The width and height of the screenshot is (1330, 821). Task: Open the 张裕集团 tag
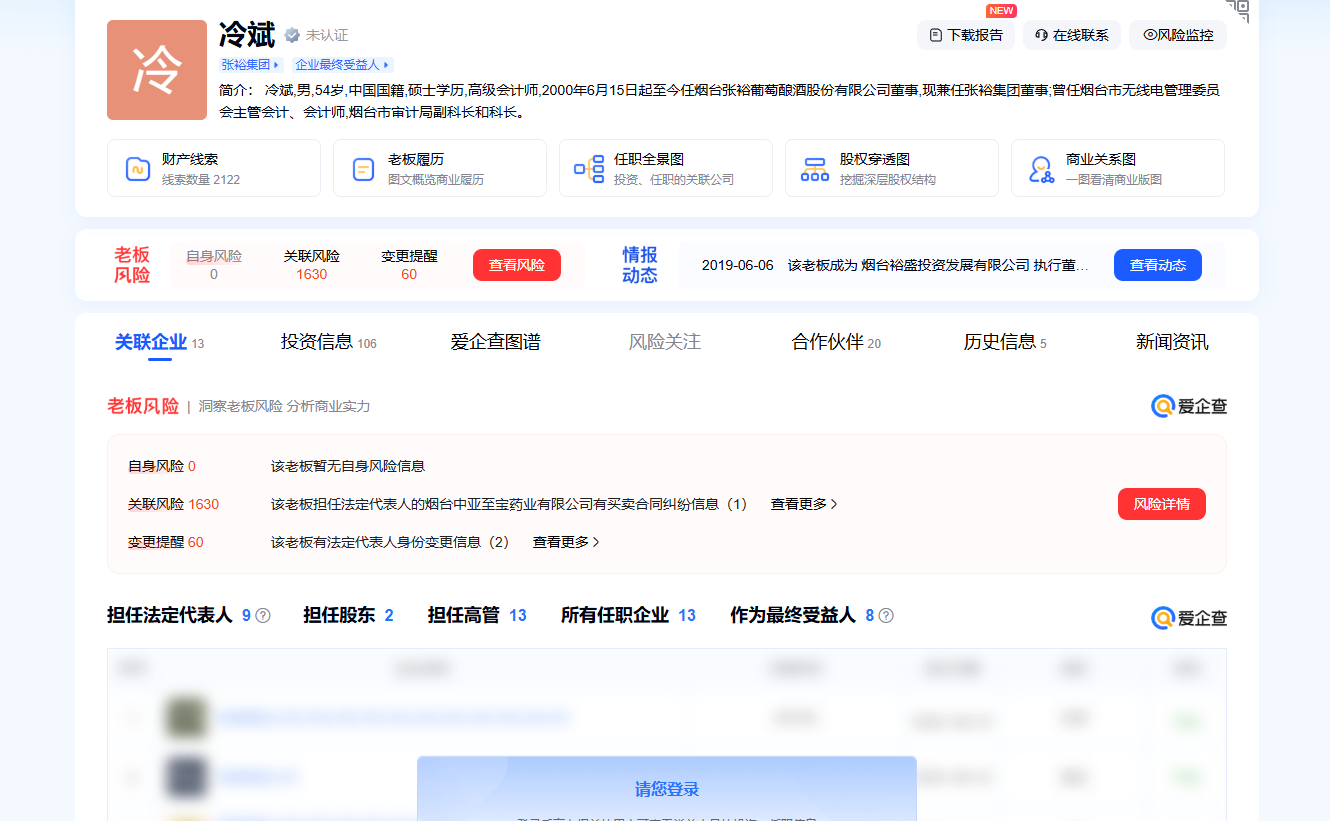252,64
